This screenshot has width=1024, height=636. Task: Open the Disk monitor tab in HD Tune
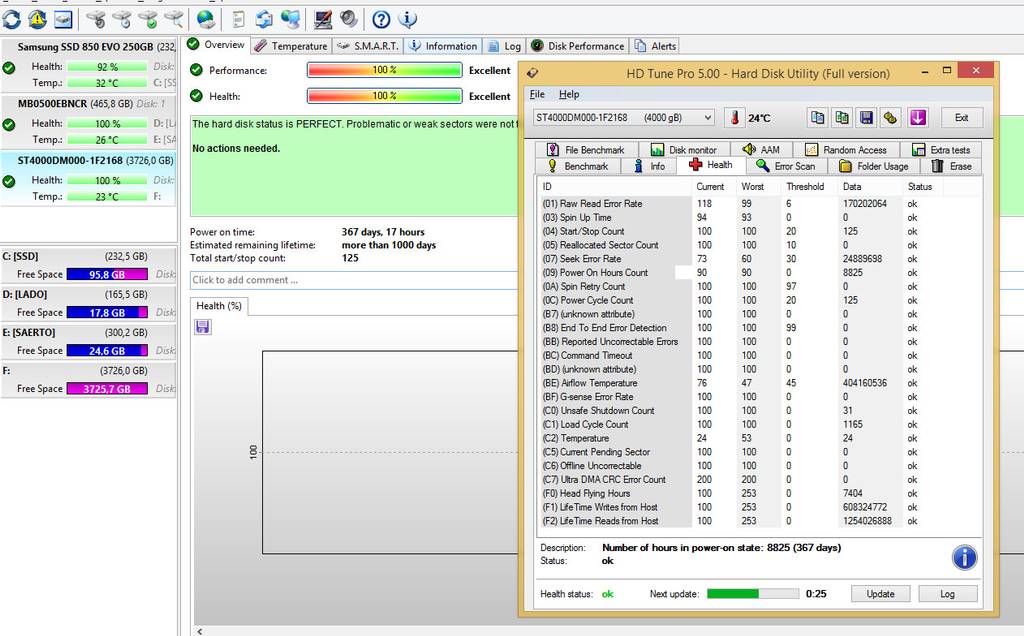pos(684,150)
